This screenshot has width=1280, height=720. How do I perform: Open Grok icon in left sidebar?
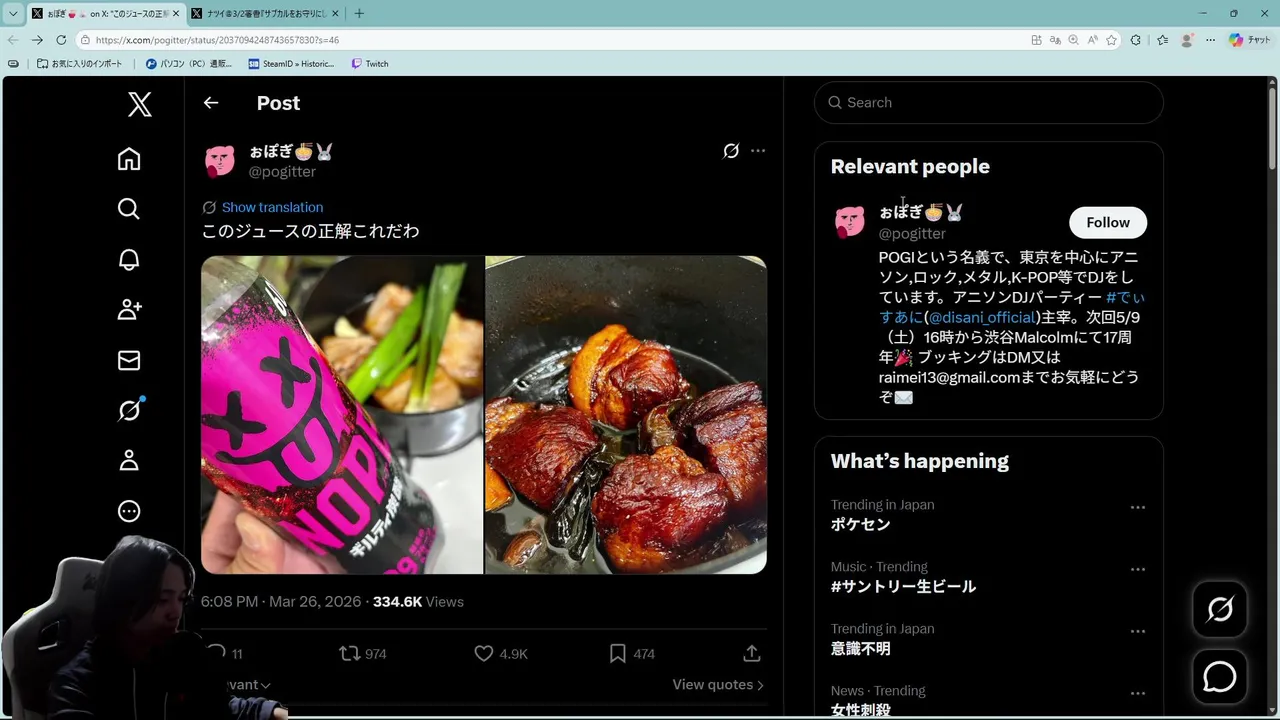point(129,410)
